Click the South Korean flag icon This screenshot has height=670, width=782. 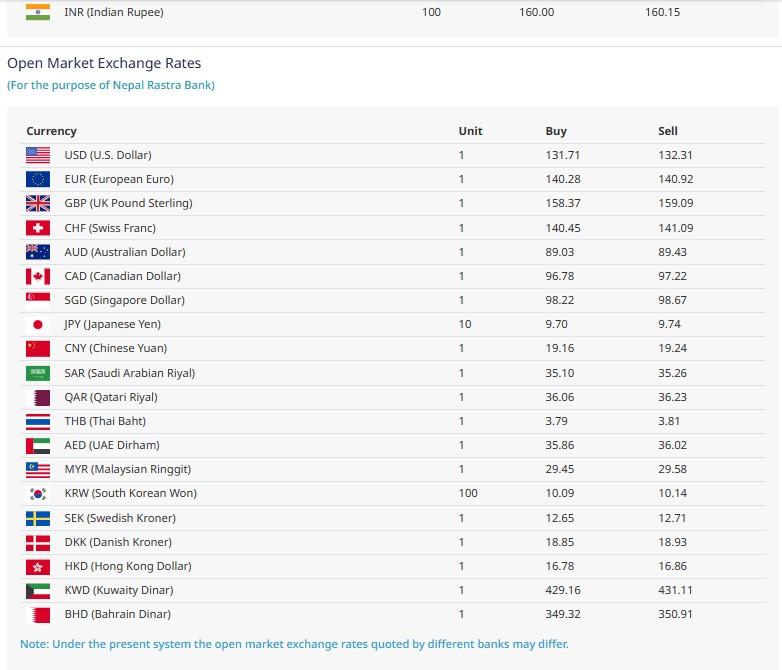38,493
